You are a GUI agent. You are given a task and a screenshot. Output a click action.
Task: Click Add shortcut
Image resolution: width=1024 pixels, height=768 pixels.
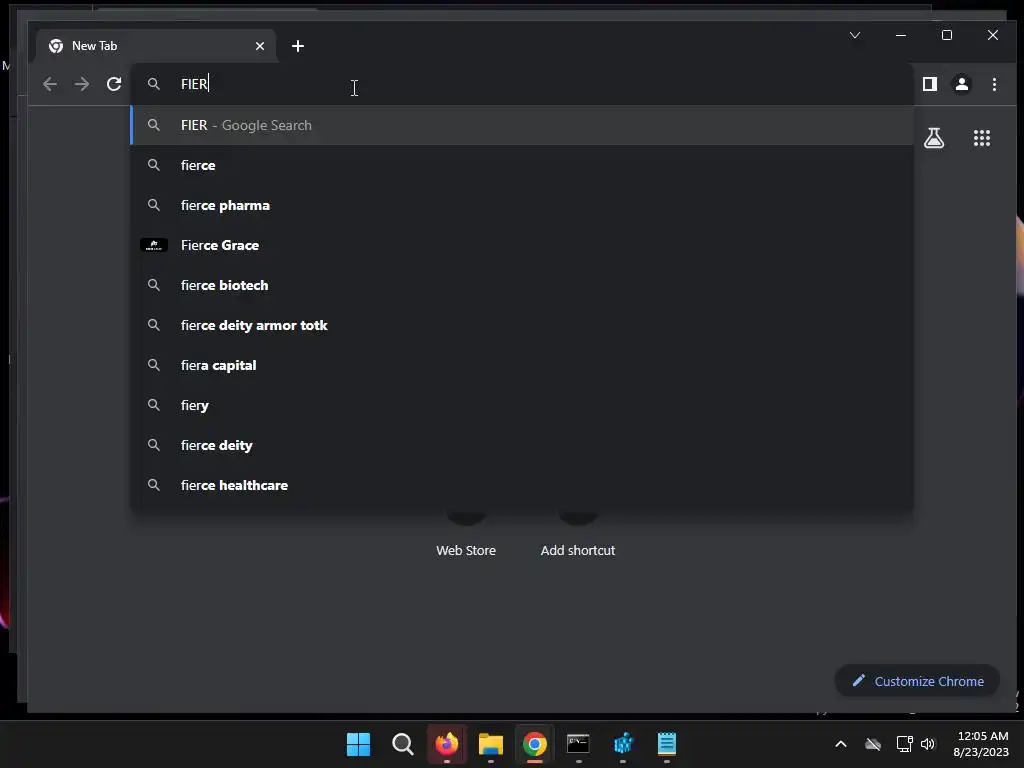click(x=578, y=551)
